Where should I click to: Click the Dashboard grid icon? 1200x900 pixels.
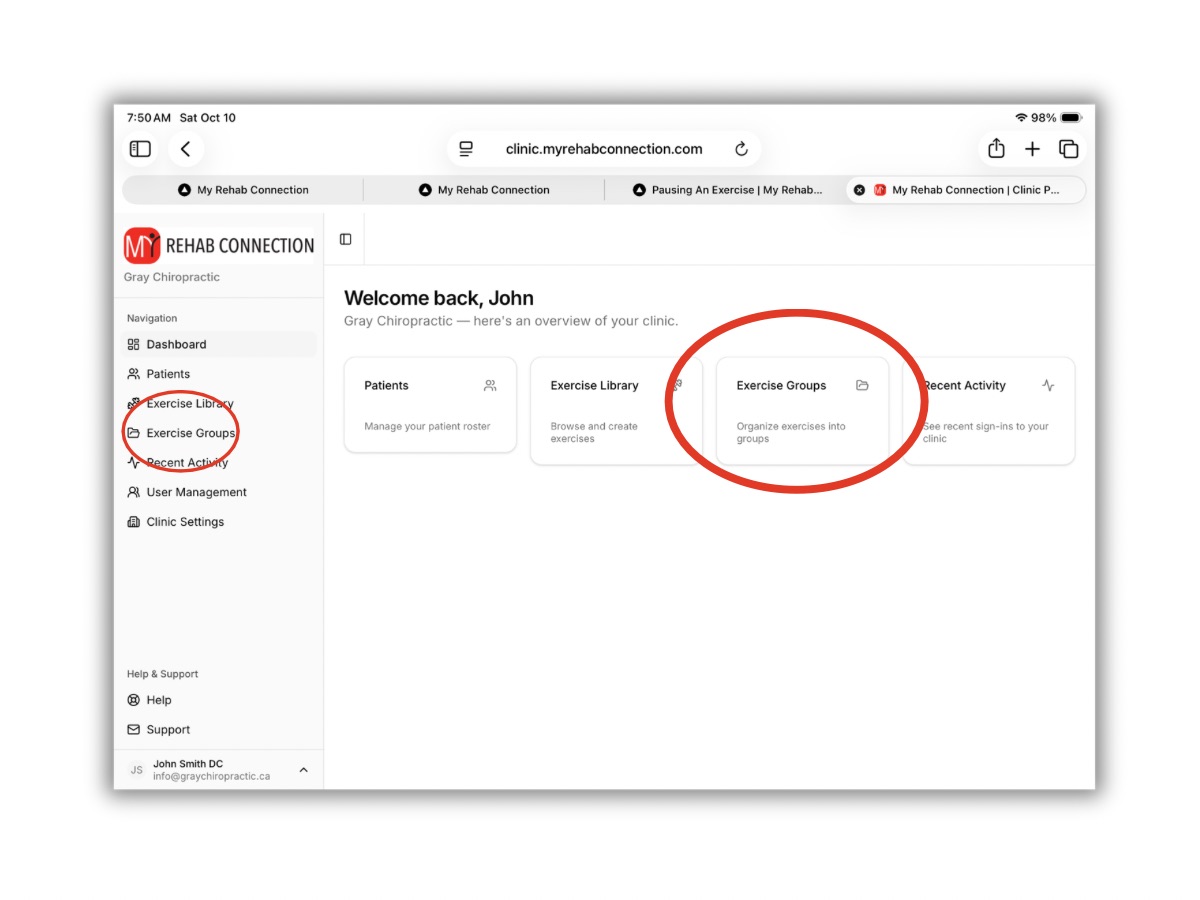tap(133, 344)
